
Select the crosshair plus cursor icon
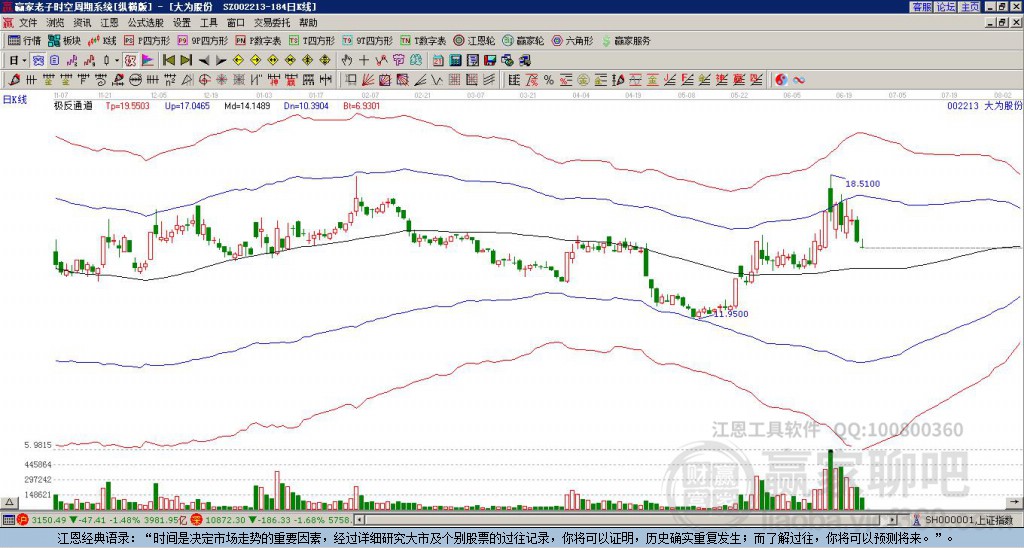364,61
